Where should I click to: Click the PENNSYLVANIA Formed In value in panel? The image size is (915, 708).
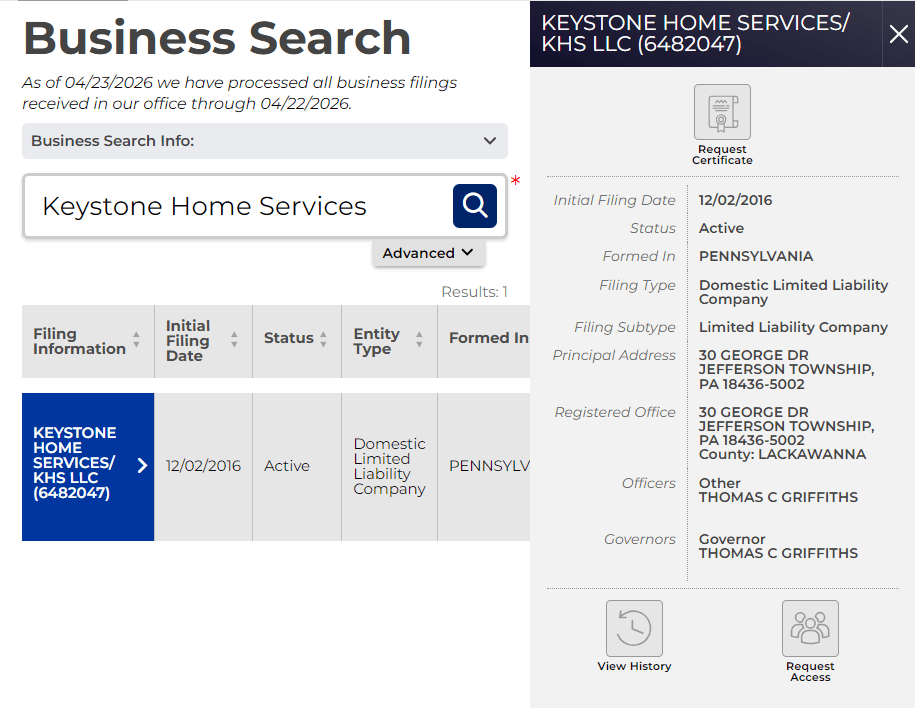point(756,256)
